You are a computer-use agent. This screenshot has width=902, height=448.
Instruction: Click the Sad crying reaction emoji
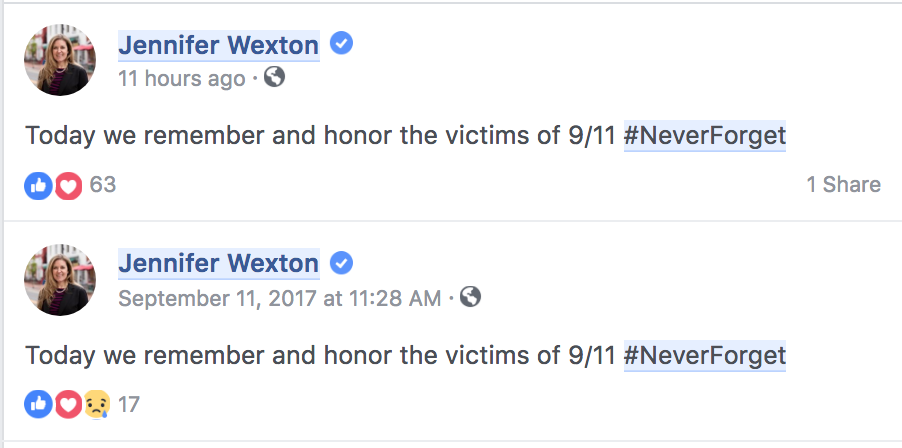pos(96,405)
